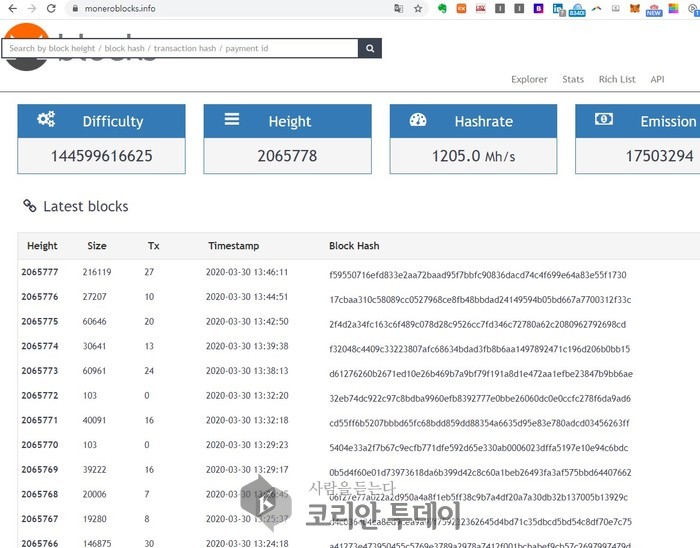Select hashrate value 1205.0 Mh/s
Viewport: 700px width, 548px height.
(473, 156)
